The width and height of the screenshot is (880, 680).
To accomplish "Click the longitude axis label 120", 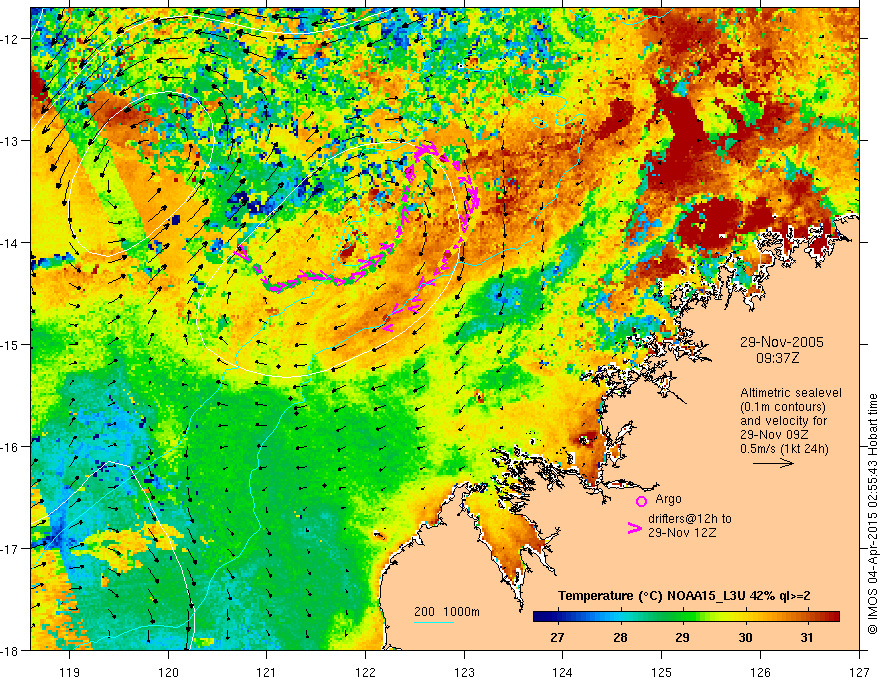I will click(168, 672).
